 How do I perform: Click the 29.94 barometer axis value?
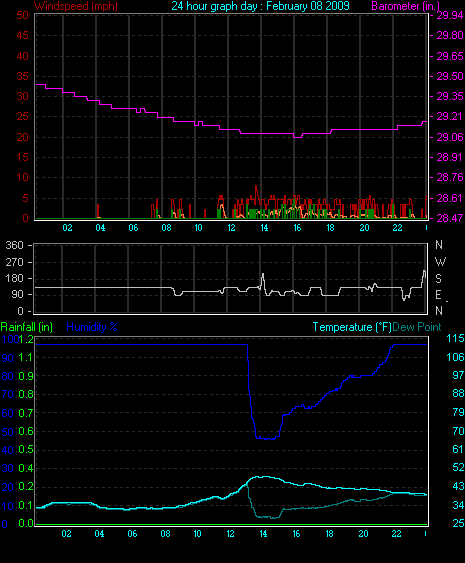coord(450,15)
